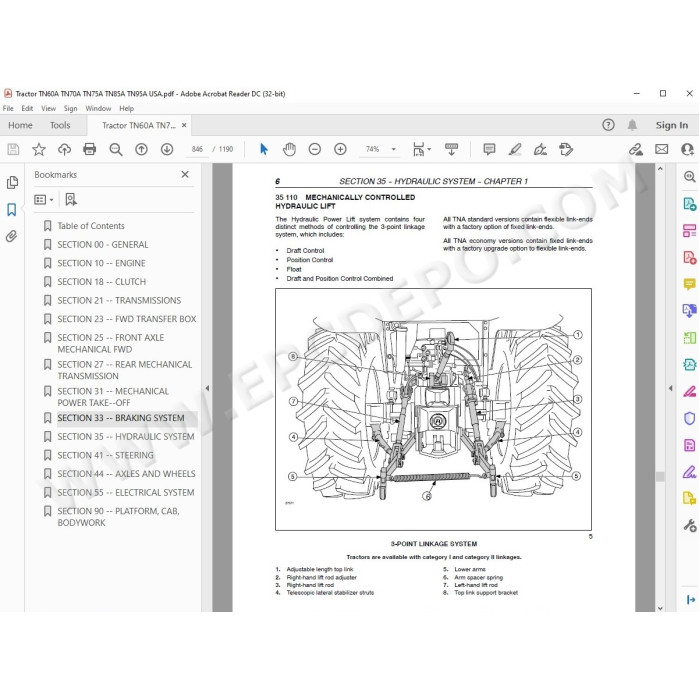Screen dimensions: 700x700
Task: Open Help question mark icon
Action: [608, 125]
